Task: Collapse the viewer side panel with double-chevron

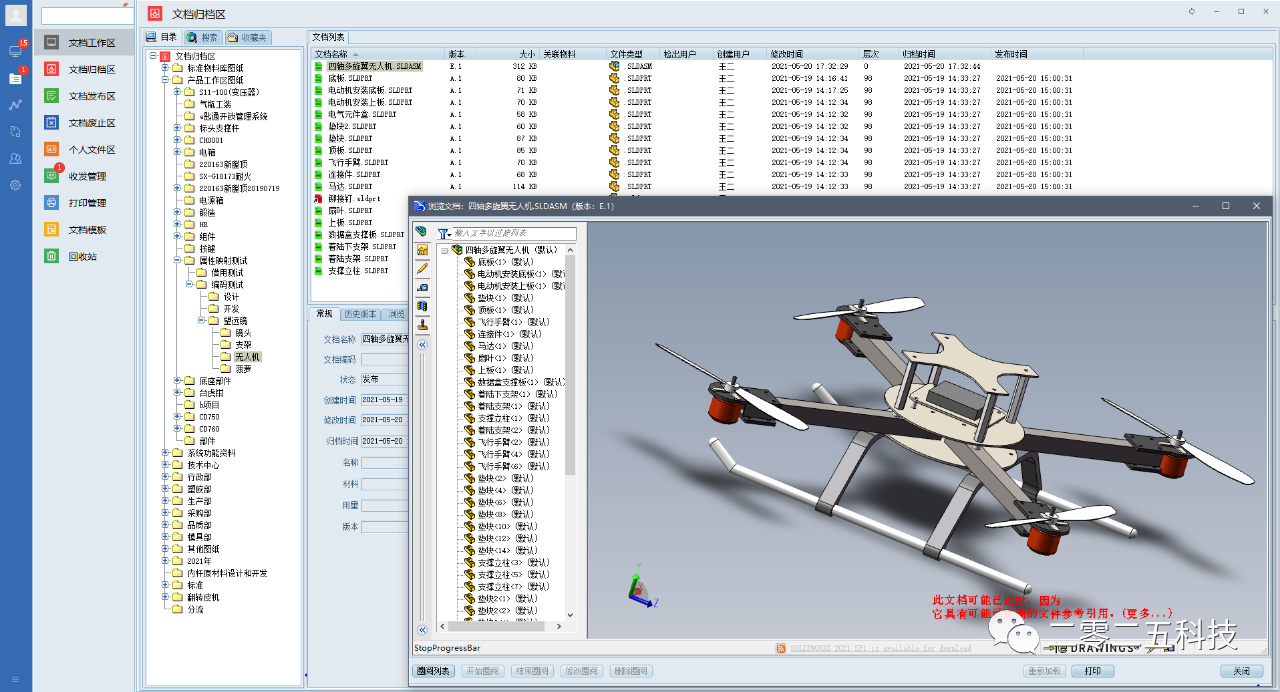Action: (x=422, y=344)
